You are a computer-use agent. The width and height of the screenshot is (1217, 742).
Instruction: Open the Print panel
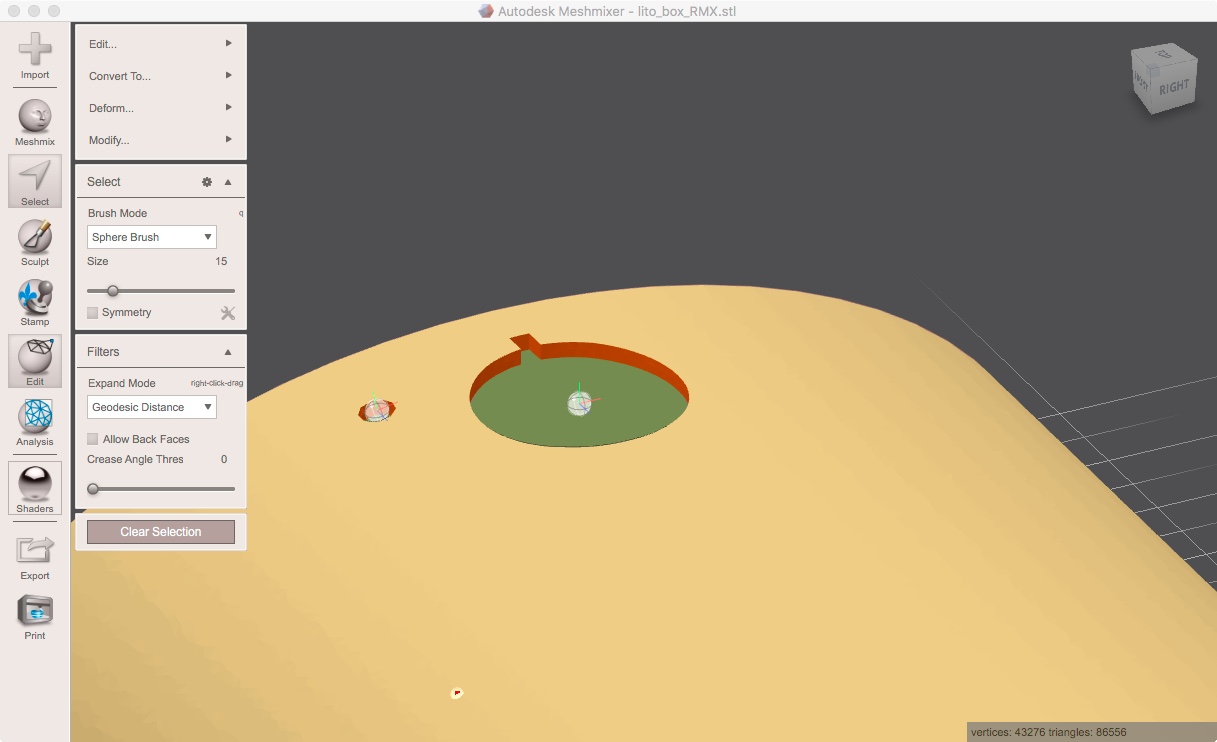(x=34, y=614)
